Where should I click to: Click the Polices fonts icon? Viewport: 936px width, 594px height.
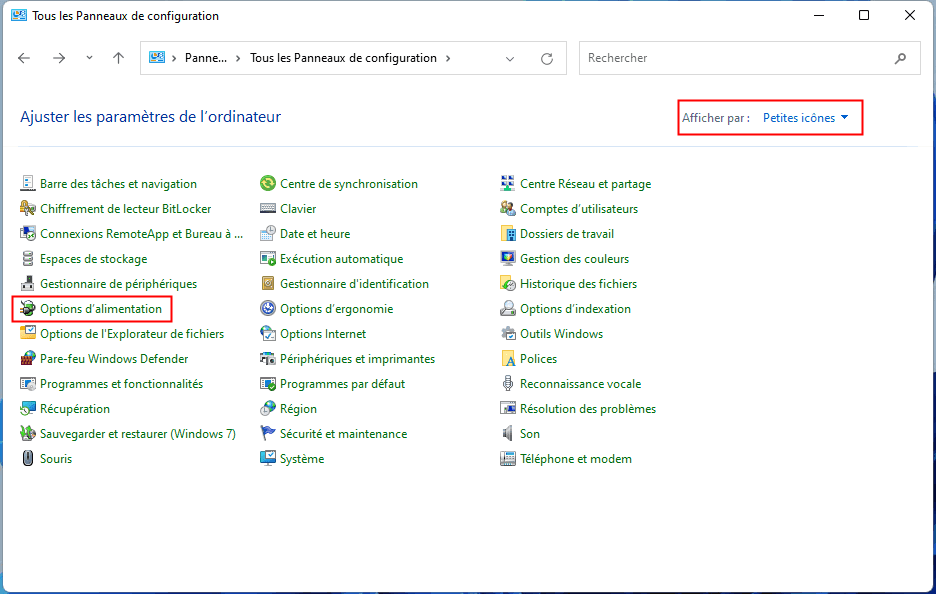click(508, 359)
